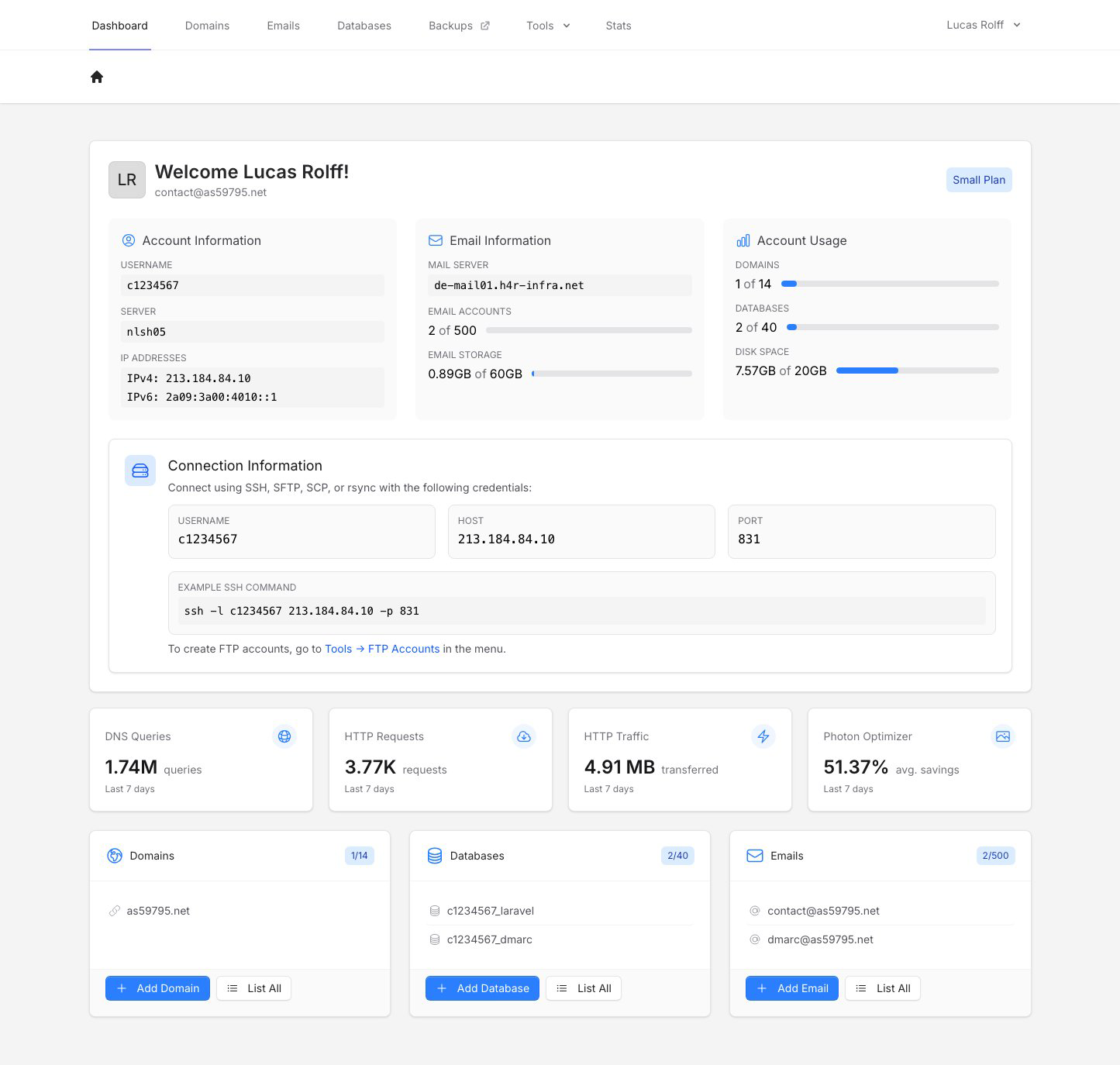Screen dimensions: 1120x1065
Task: Click the Emails card envelope icon
Action: 754,856
